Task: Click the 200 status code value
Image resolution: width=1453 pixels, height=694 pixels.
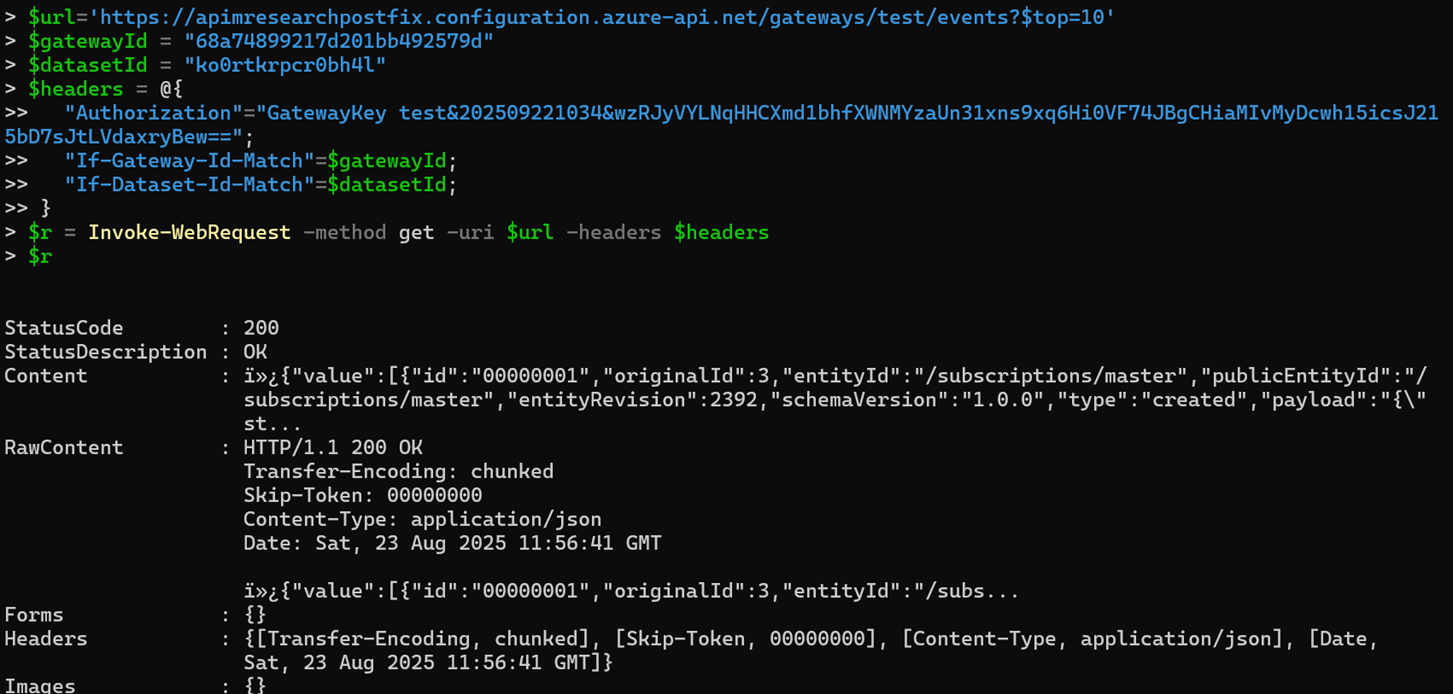Action: click(261, 328)
